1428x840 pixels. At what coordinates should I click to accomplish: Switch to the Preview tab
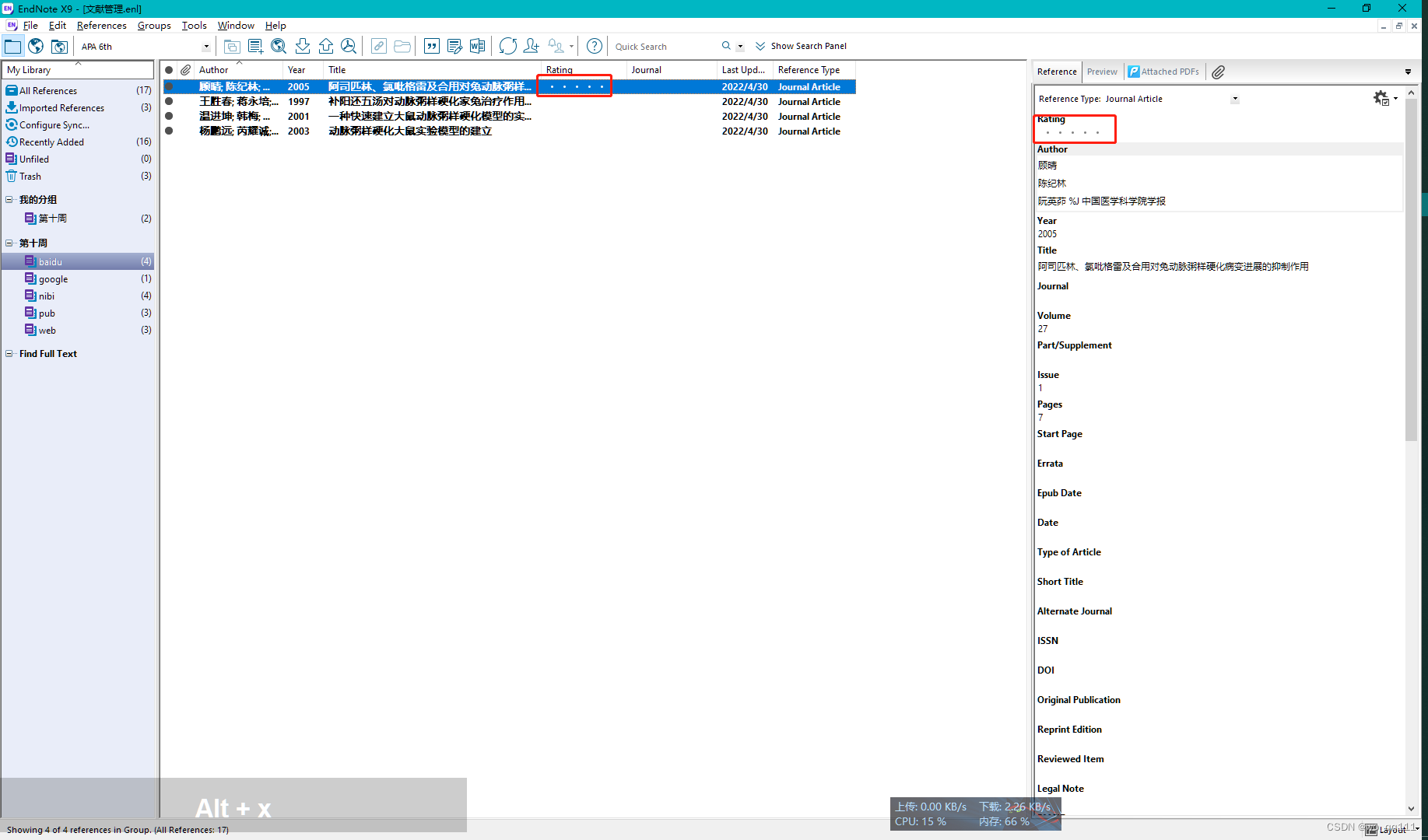(1102, 72)
